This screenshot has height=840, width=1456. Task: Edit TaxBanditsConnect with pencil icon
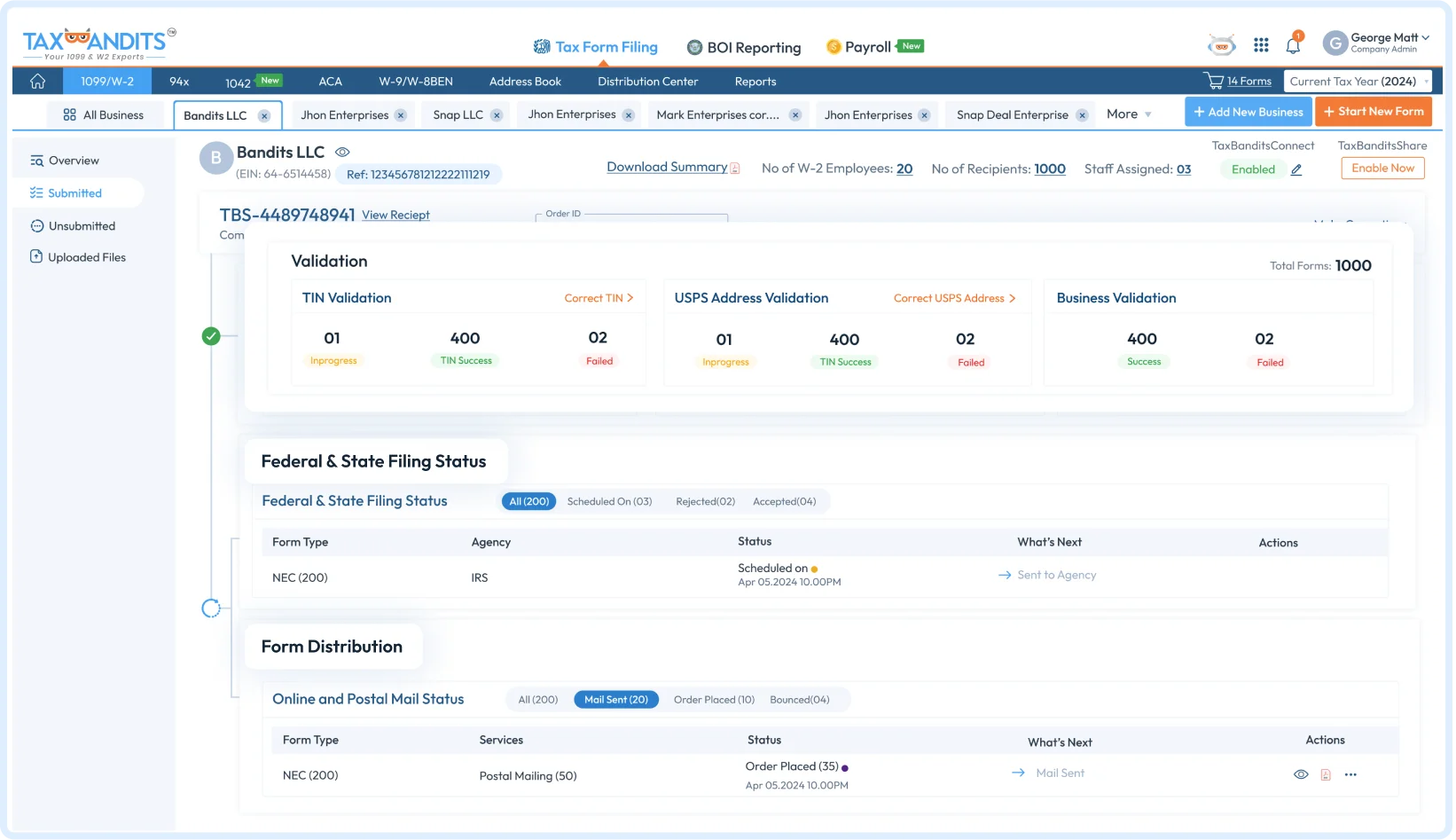tap(1297, 169)
